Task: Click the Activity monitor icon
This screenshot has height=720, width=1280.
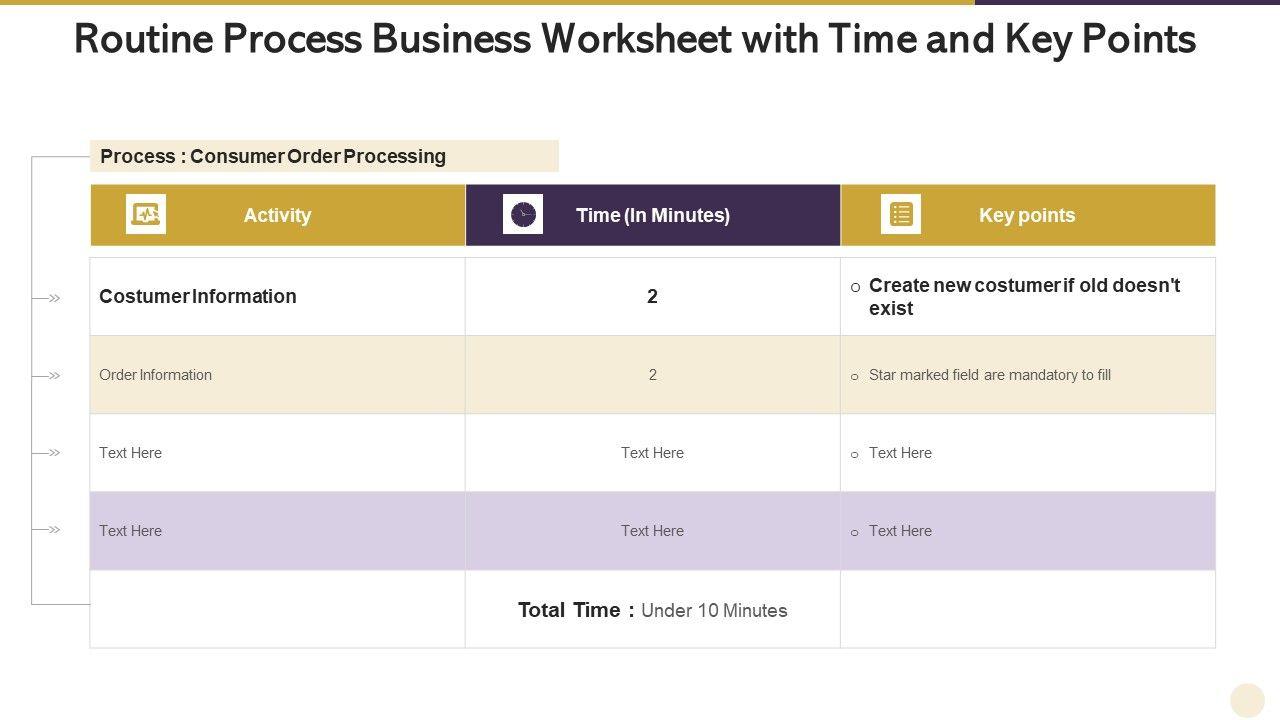Action: (146, 214)
